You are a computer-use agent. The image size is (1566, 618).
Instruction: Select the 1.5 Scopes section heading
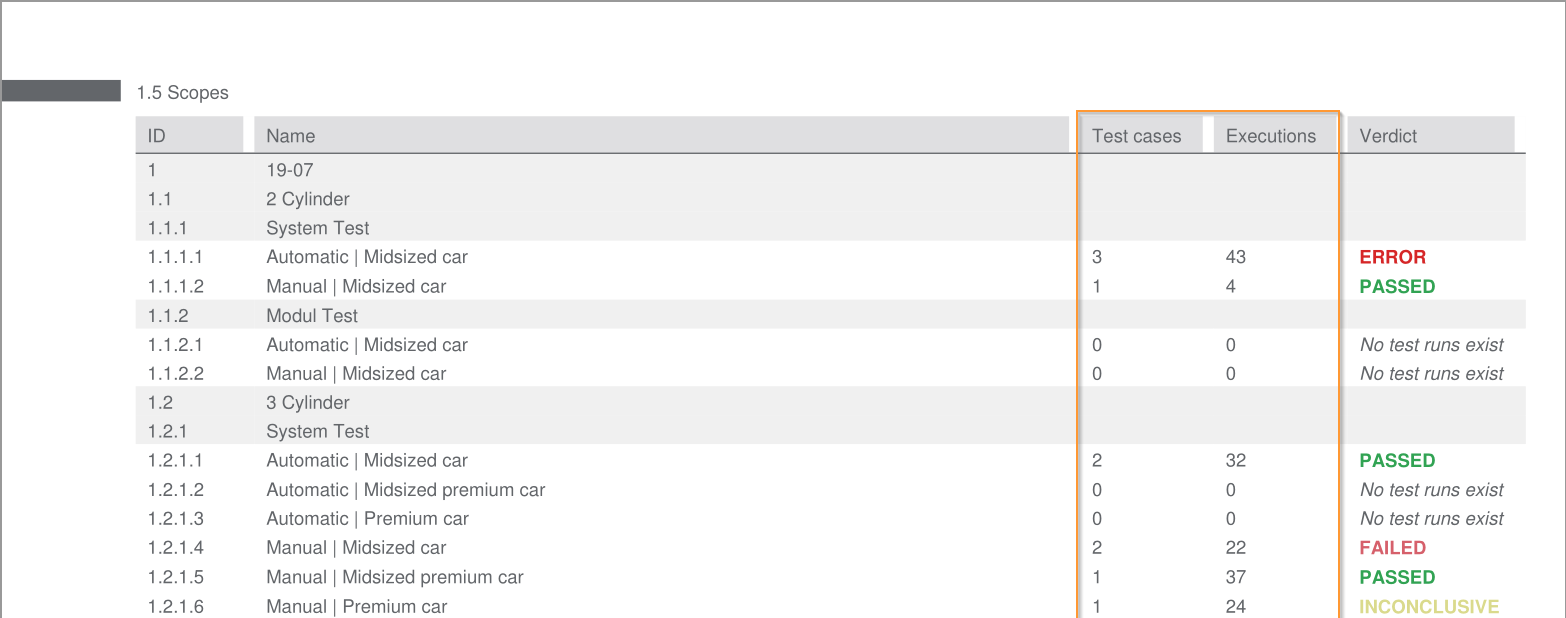[x=183, y=93]
